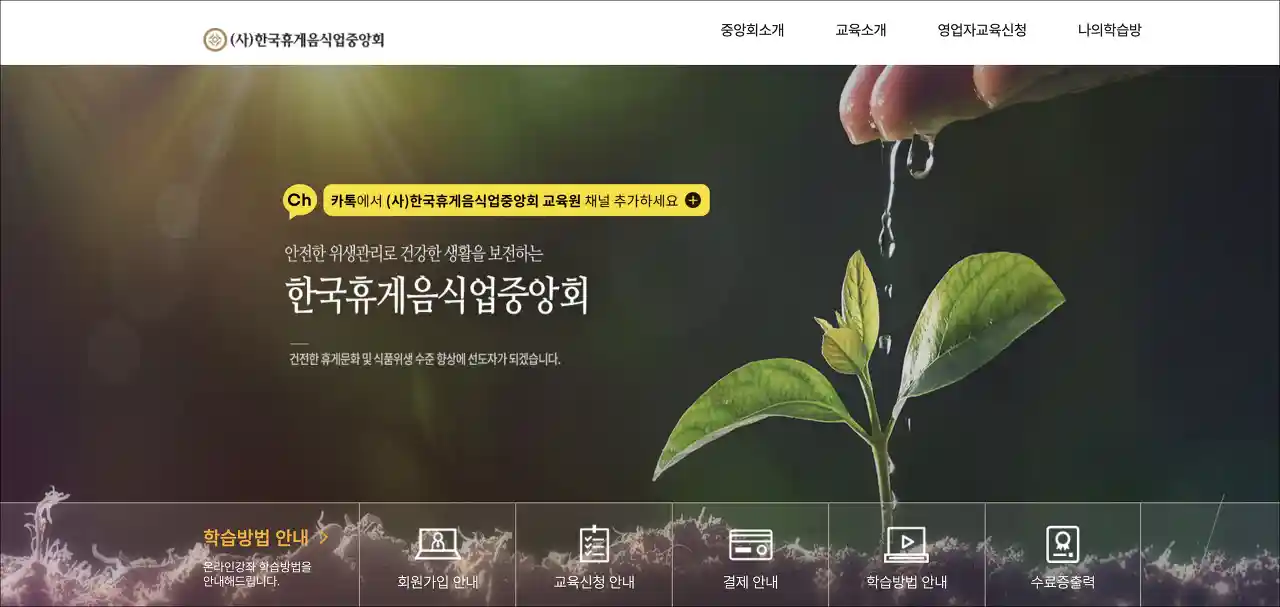Click the 안전한 위생관리로 건강한 생활을 보전하는 text

pos(414,253)
